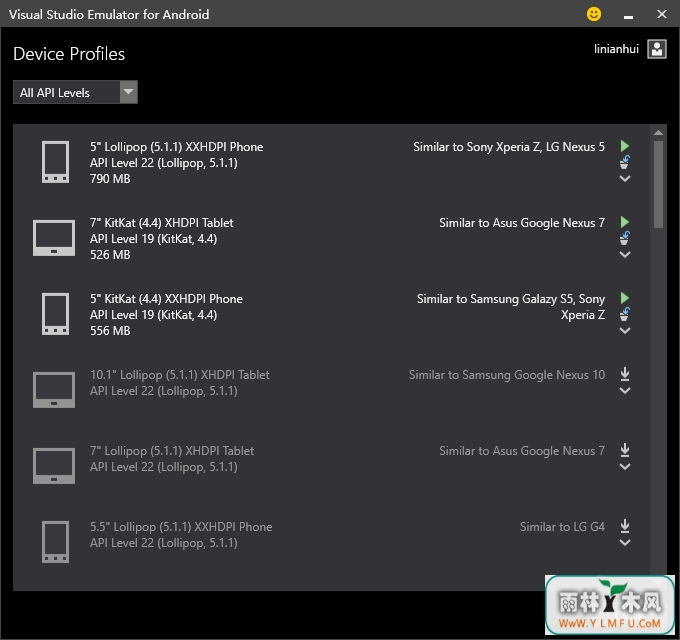The image size is (680, 640).
Task: Click the linianhui username
Action: point(616,49)
